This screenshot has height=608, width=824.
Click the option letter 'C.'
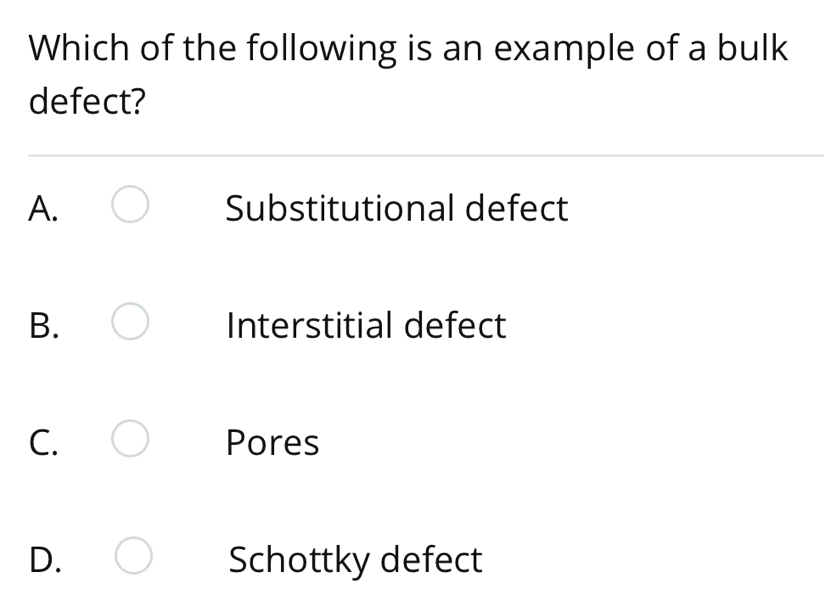(44, 442)
